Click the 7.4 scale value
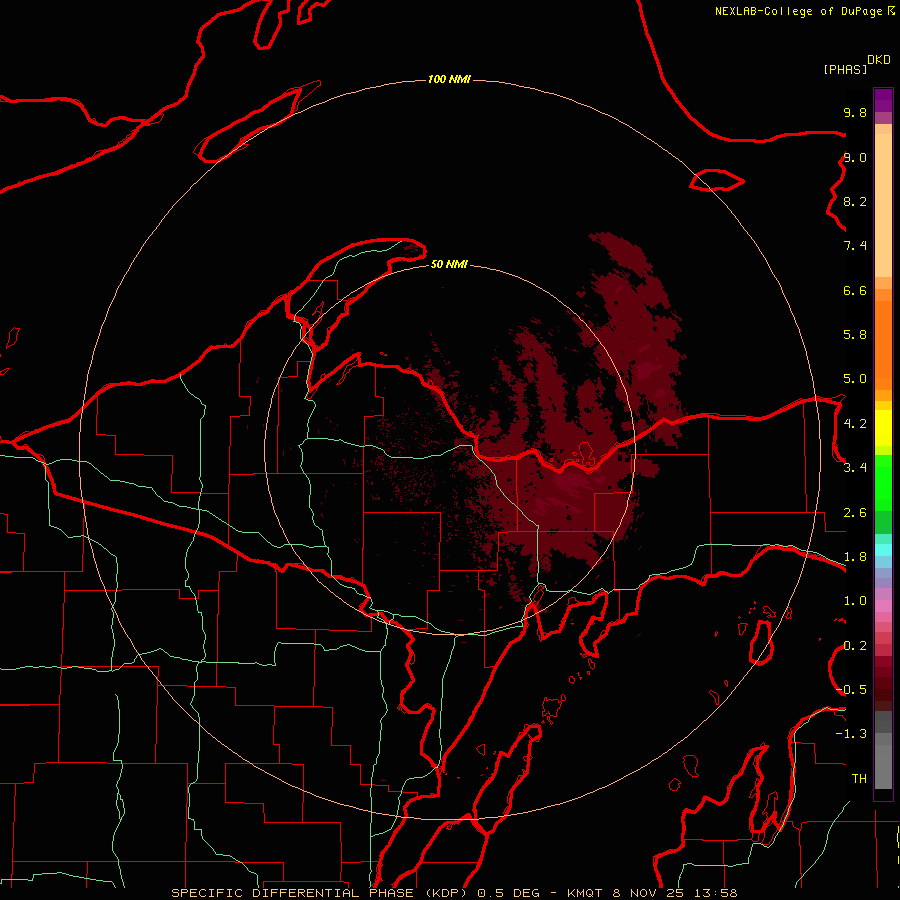 coord(855,246)
